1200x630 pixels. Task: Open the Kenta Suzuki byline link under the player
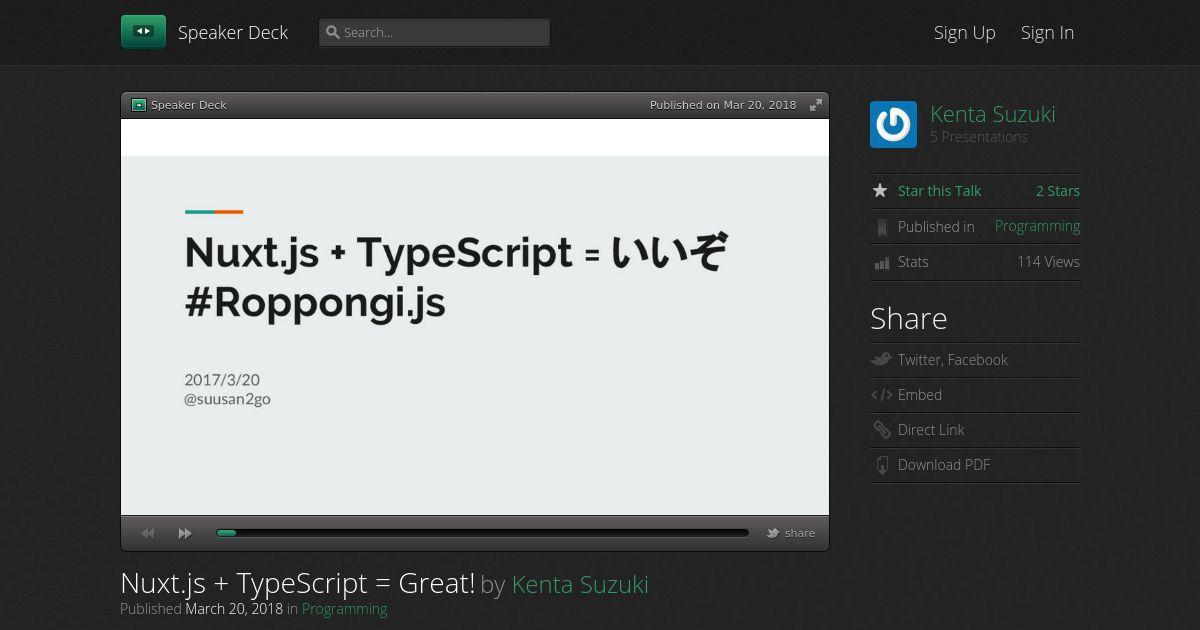580,584
